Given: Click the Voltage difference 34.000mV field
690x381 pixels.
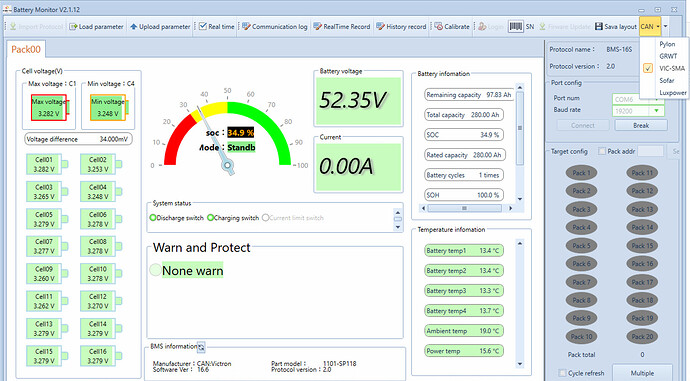Looking at the screenshot, I should coord(78,139).
